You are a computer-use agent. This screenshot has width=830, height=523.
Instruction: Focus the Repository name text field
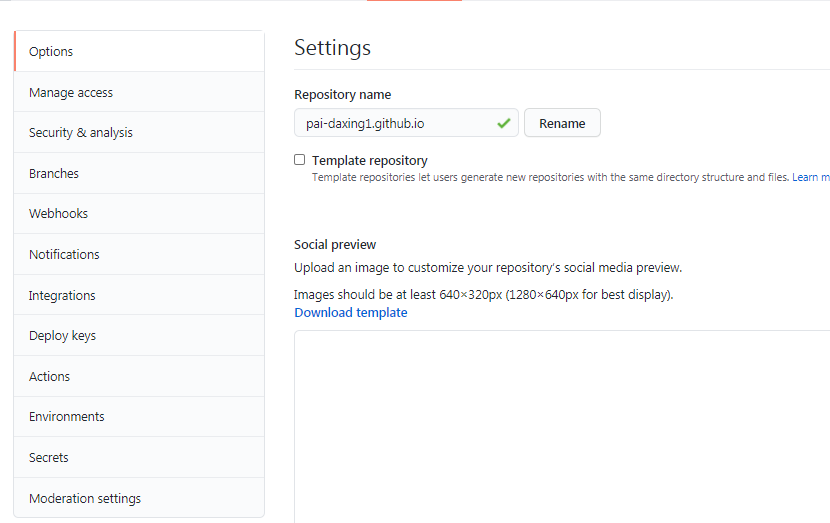tap(396, 123)
